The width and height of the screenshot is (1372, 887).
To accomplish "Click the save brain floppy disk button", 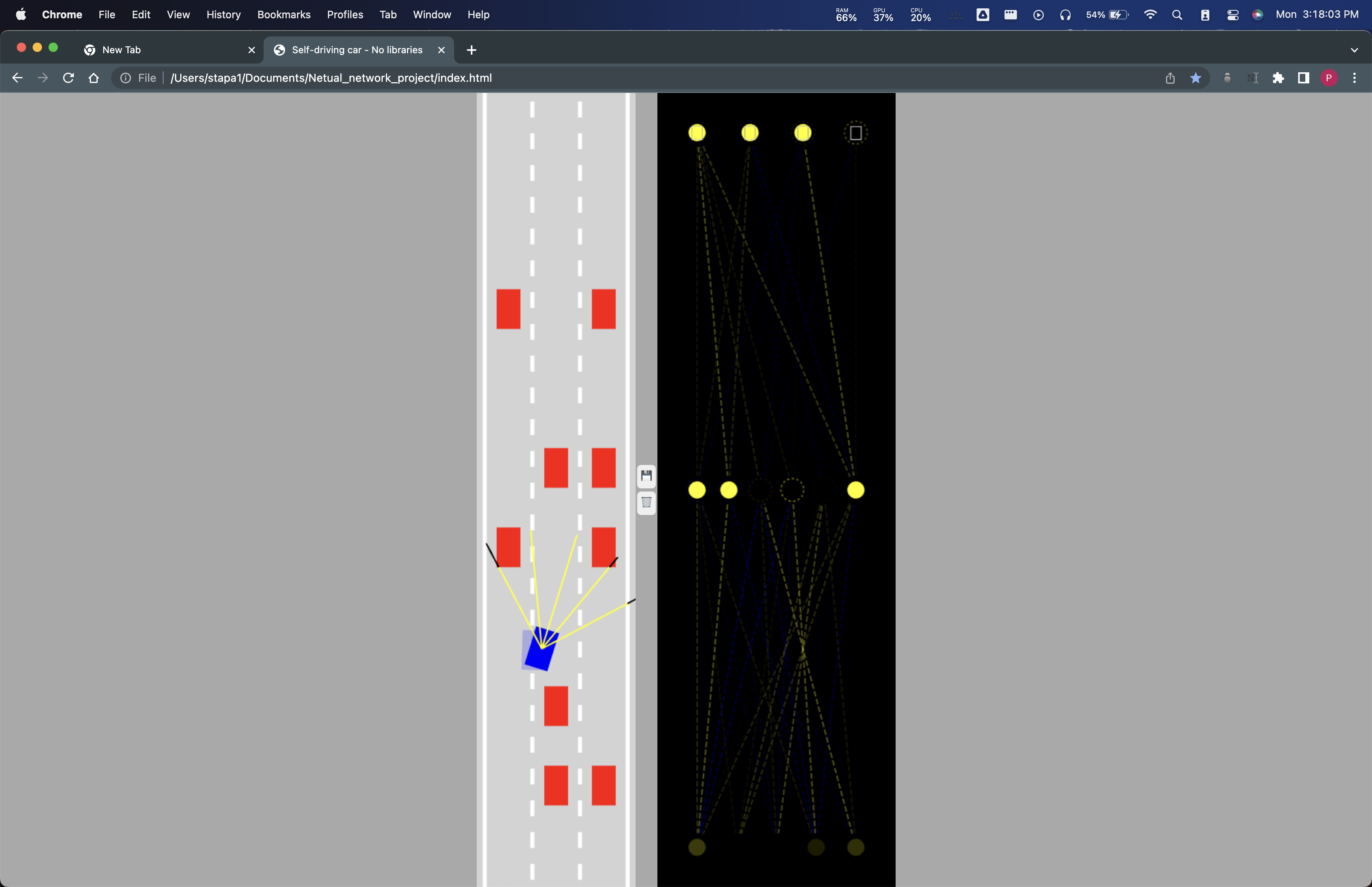I will (x=646, y=476).
